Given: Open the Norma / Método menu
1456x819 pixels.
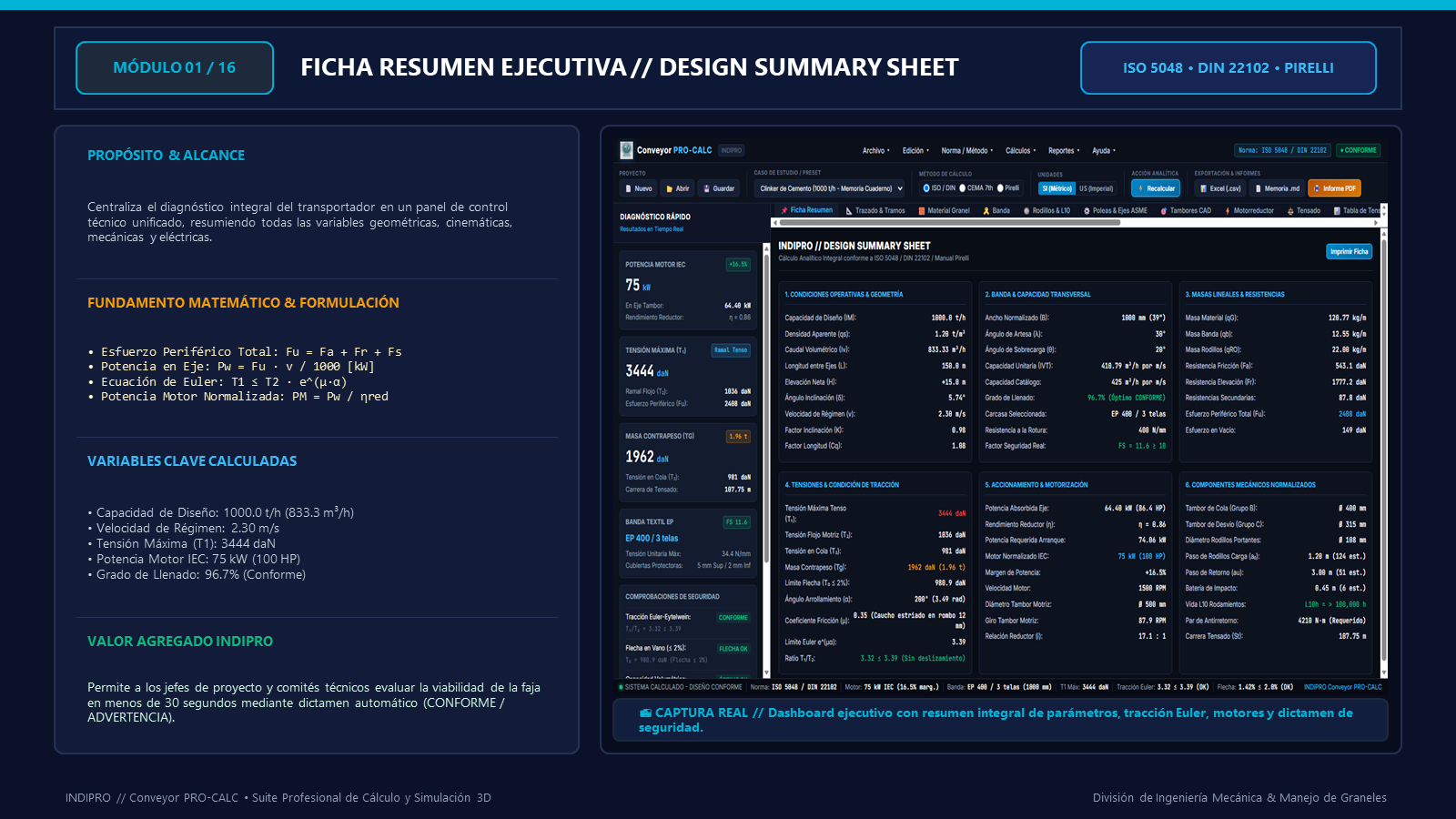Looking at the screenshot, I should (967, 150).
